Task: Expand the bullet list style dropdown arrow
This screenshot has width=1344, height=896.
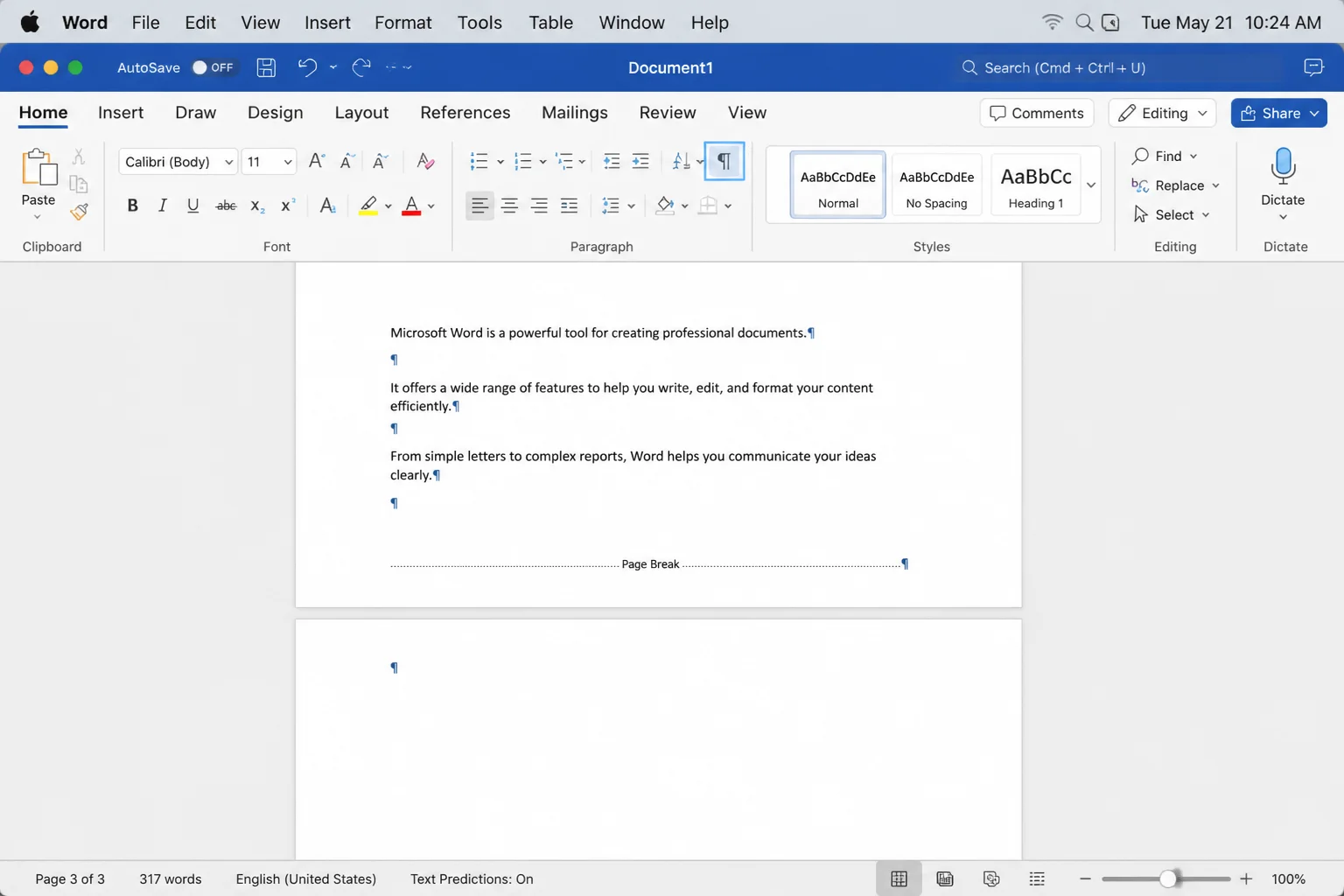Action: tap(500, 162)
